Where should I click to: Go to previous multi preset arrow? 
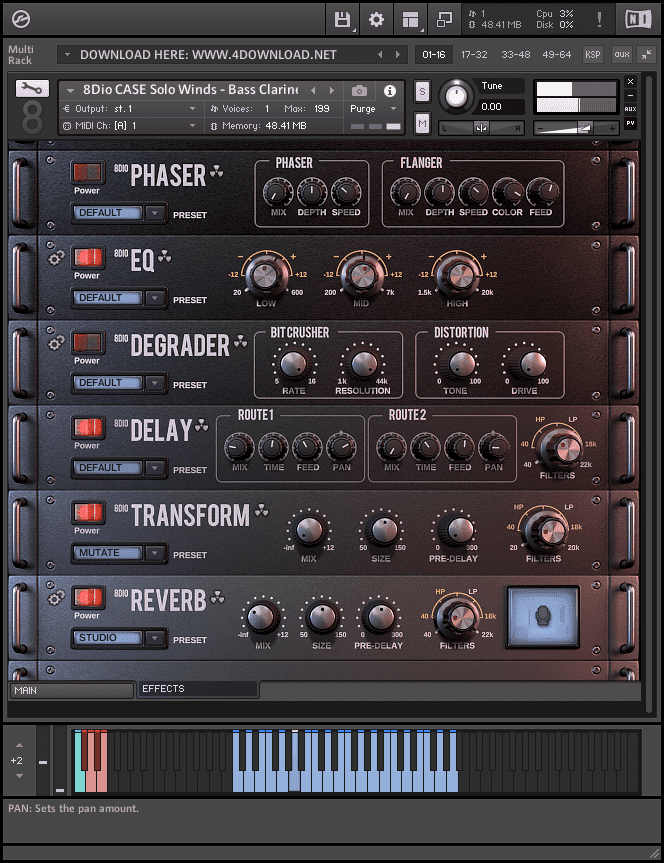[x=380, y=54]
